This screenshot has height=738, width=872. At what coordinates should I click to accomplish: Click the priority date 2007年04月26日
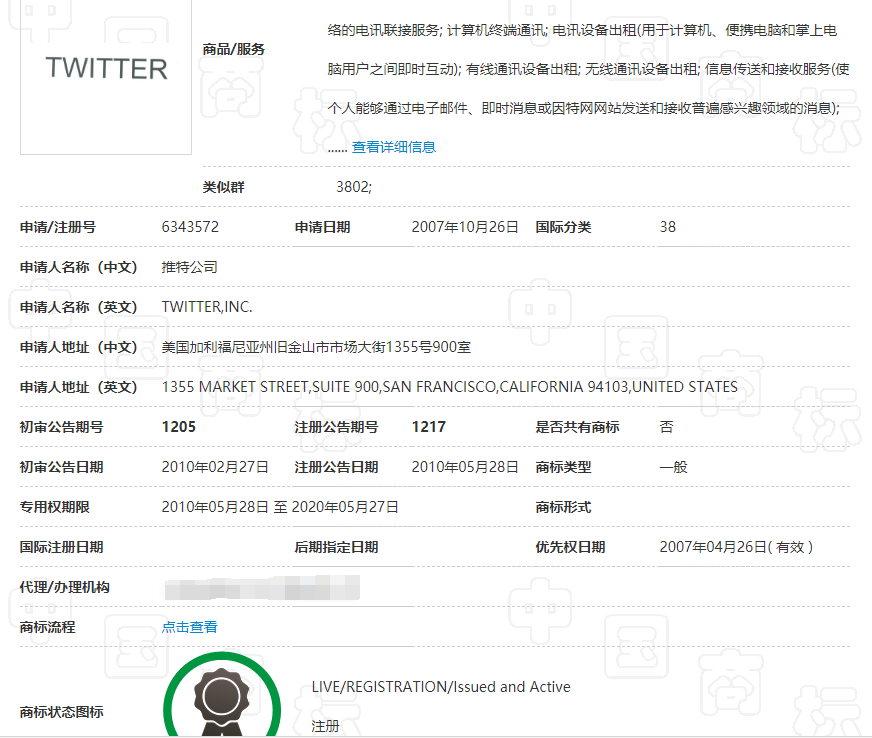(736, 547)
